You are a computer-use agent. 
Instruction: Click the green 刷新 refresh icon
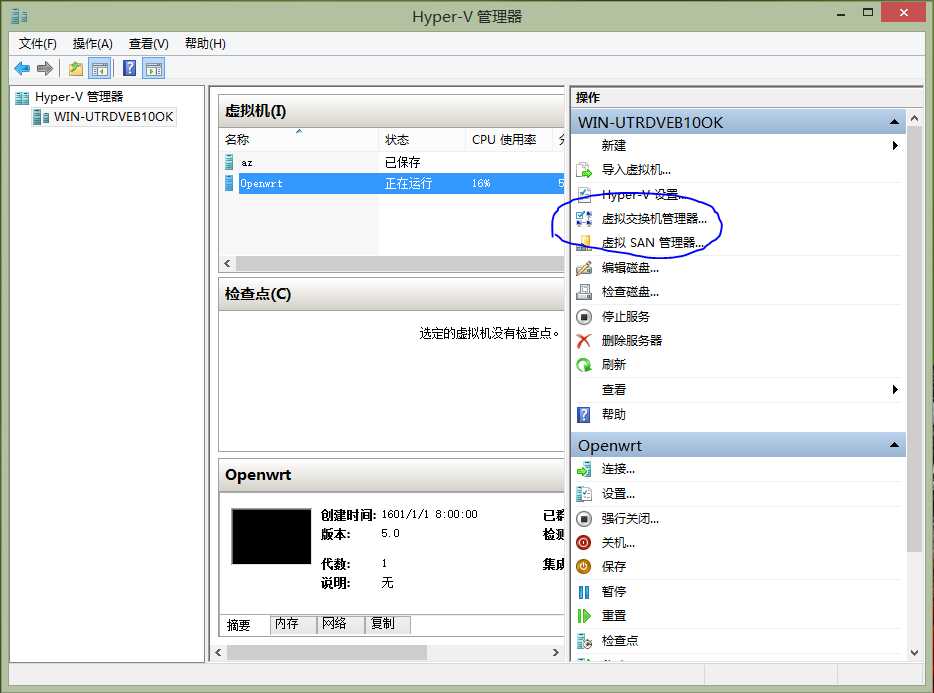[584, 365]
